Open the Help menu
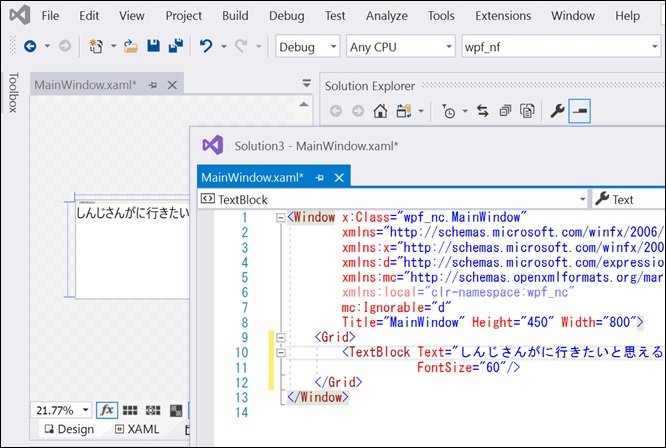This screenshot has width=666, height=448. 627,16
